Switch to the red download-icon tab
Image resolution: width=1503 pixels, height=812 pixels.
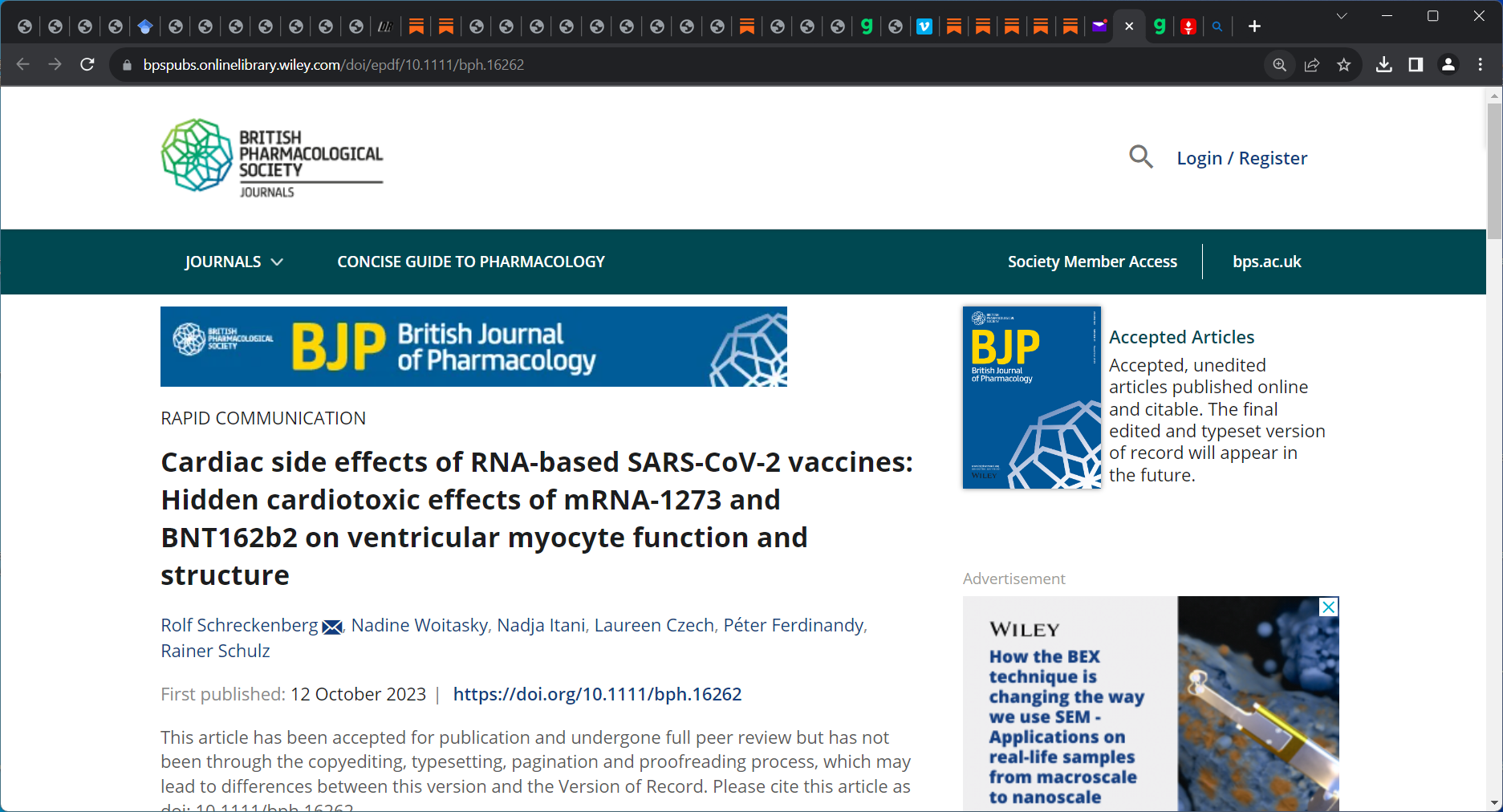1188,26
